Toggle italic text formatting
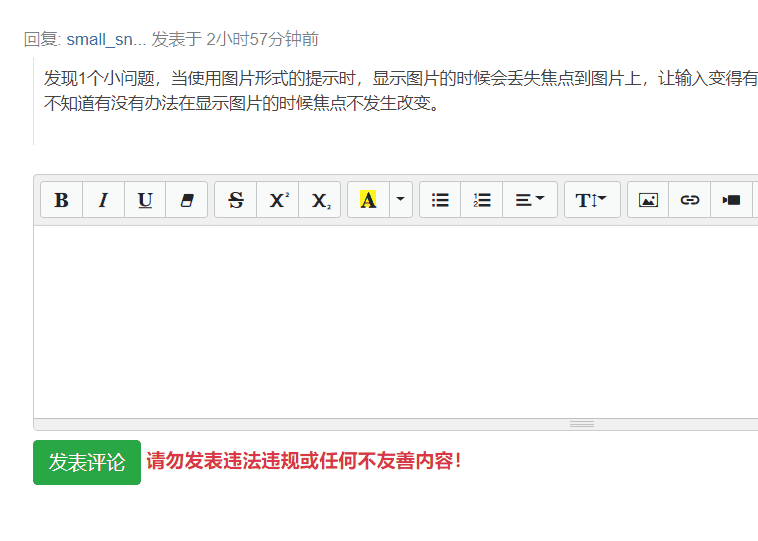Image resolution: width=758 pixels, height=541 pixels. [x=103, y=200]
